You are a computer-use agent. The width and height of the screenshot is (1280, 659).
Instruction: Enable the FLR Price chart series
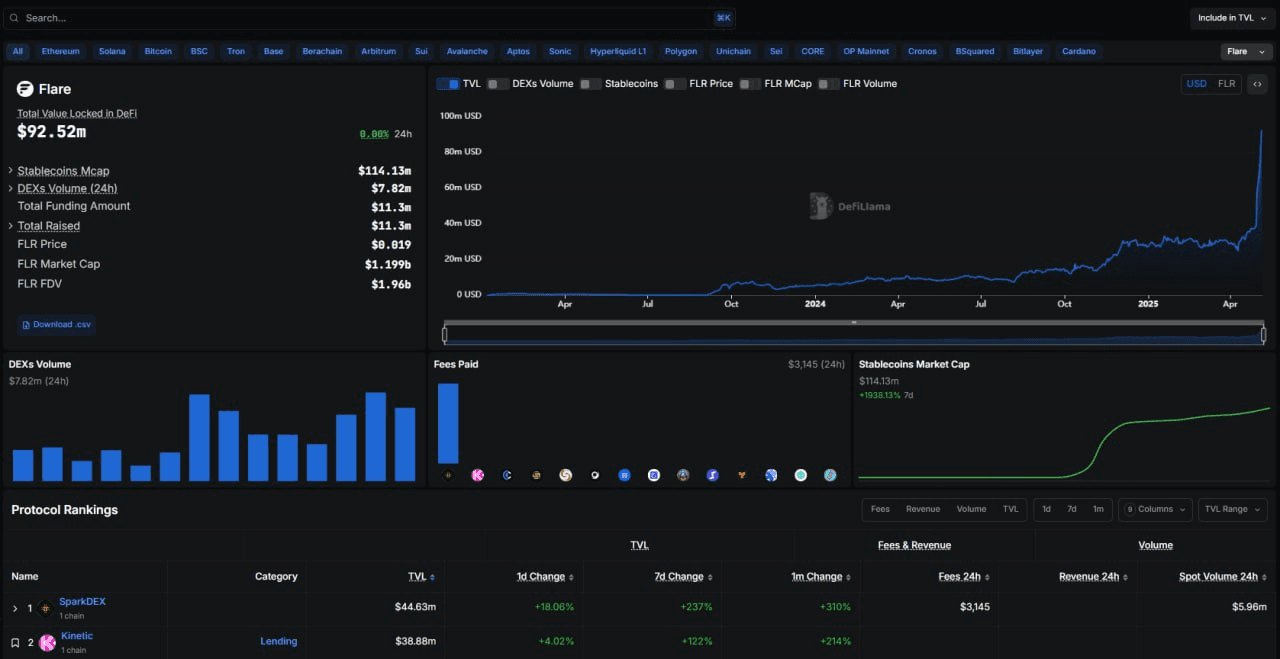coord(675,84)
